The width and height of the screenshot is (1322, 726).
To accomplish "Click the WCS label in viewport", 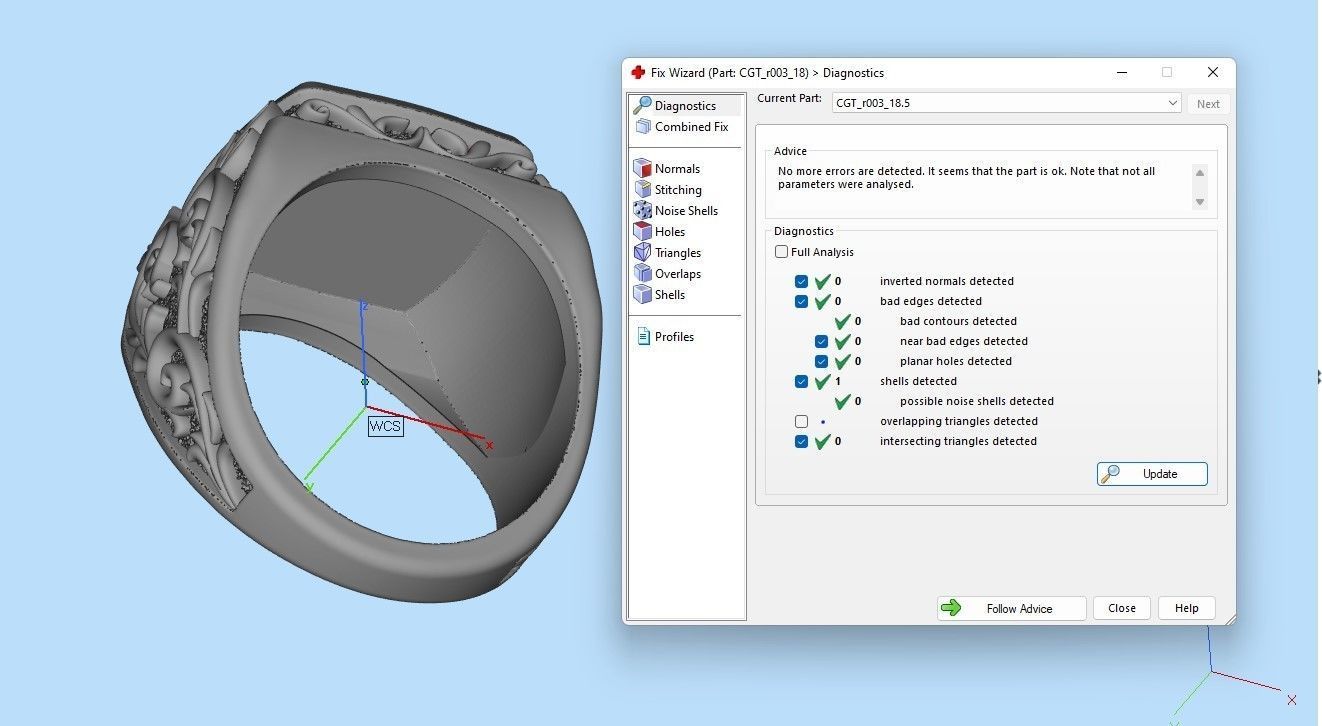I will point(385,426).
